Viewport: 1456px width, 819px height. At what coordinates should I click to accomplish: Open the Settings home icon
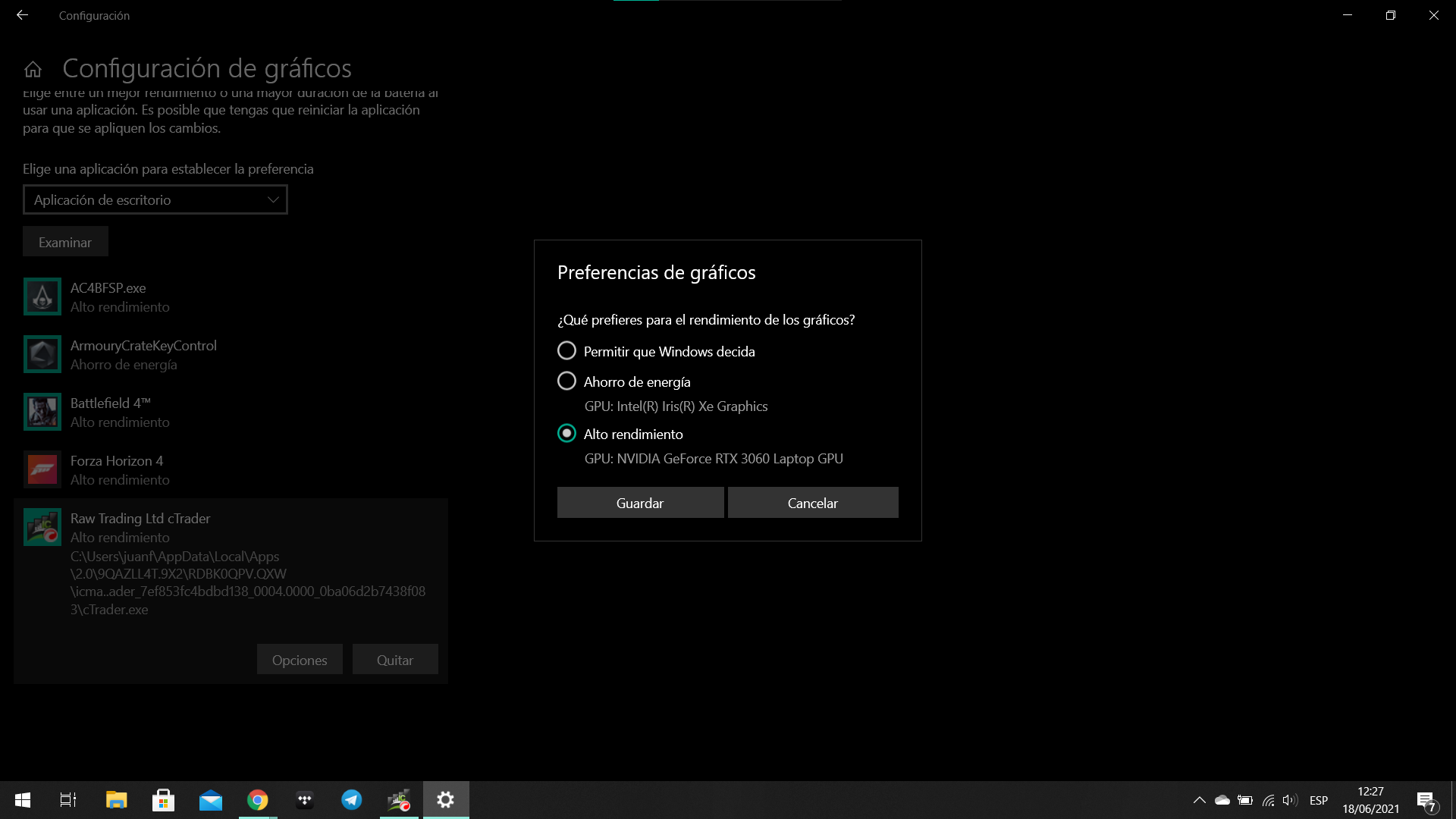tap(33, 69)
